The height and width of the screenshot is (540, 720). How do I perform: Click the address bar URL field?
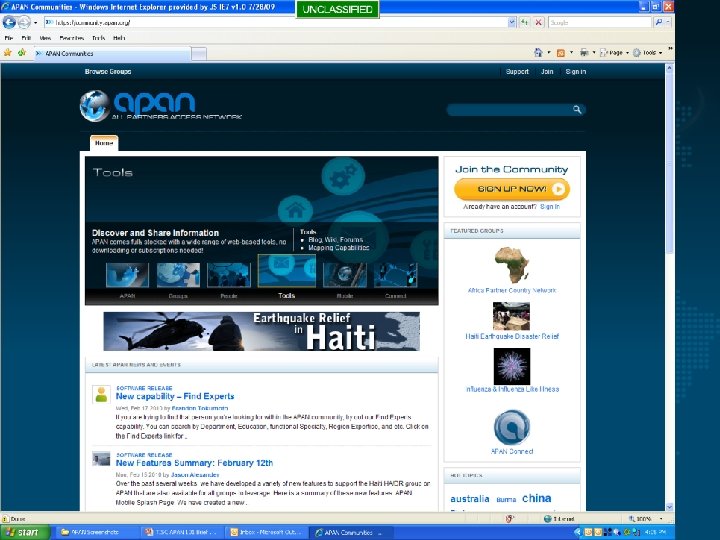(276, 22)
